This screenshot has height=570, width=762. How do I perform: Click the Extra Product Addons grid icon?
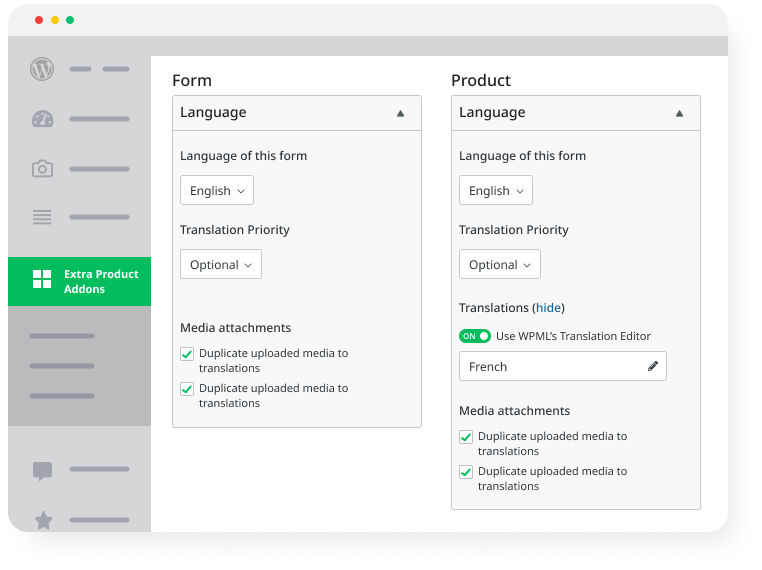tap(42, 279)
